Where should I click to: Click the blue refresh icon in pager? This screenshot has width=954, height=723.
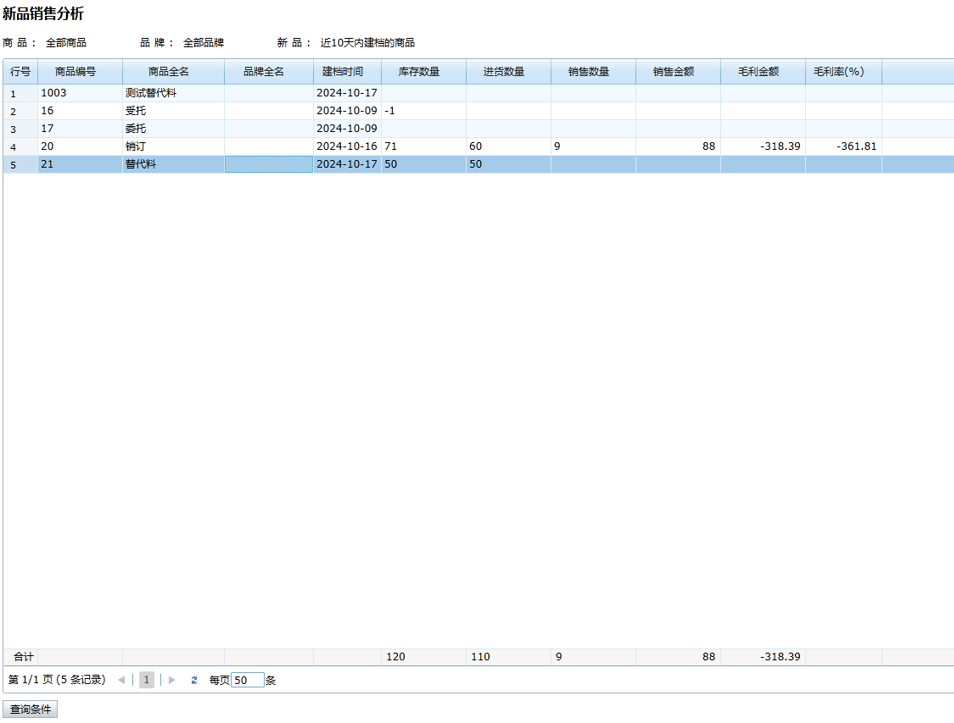194,680
